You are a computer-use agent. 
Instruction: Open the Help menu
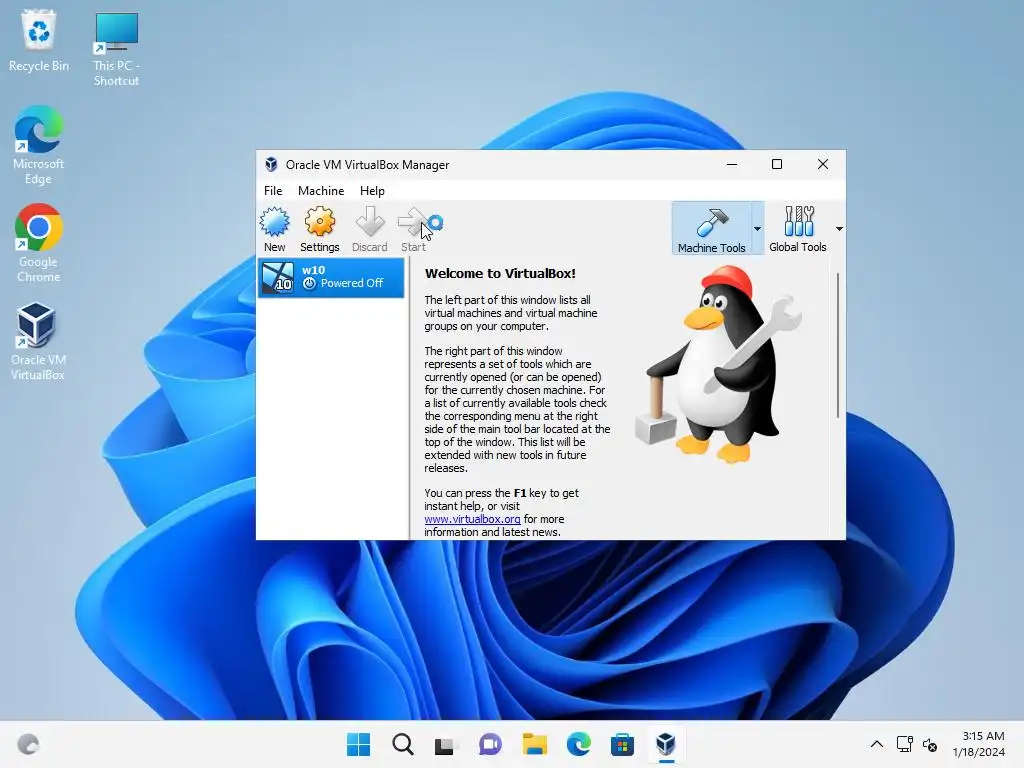click(372, 191)
